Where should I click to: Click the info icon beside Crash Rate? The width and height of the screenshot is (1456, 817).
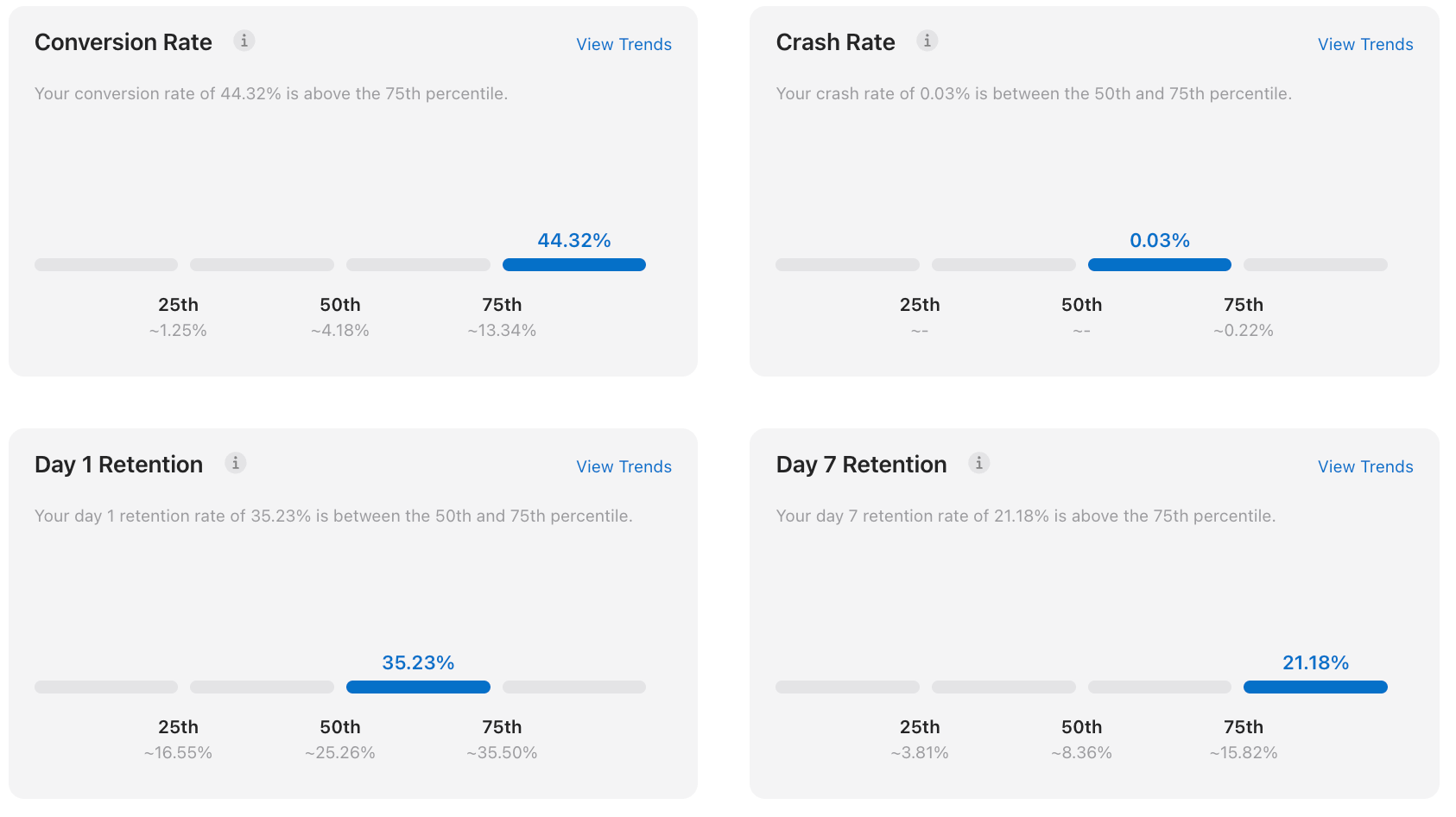927,41
